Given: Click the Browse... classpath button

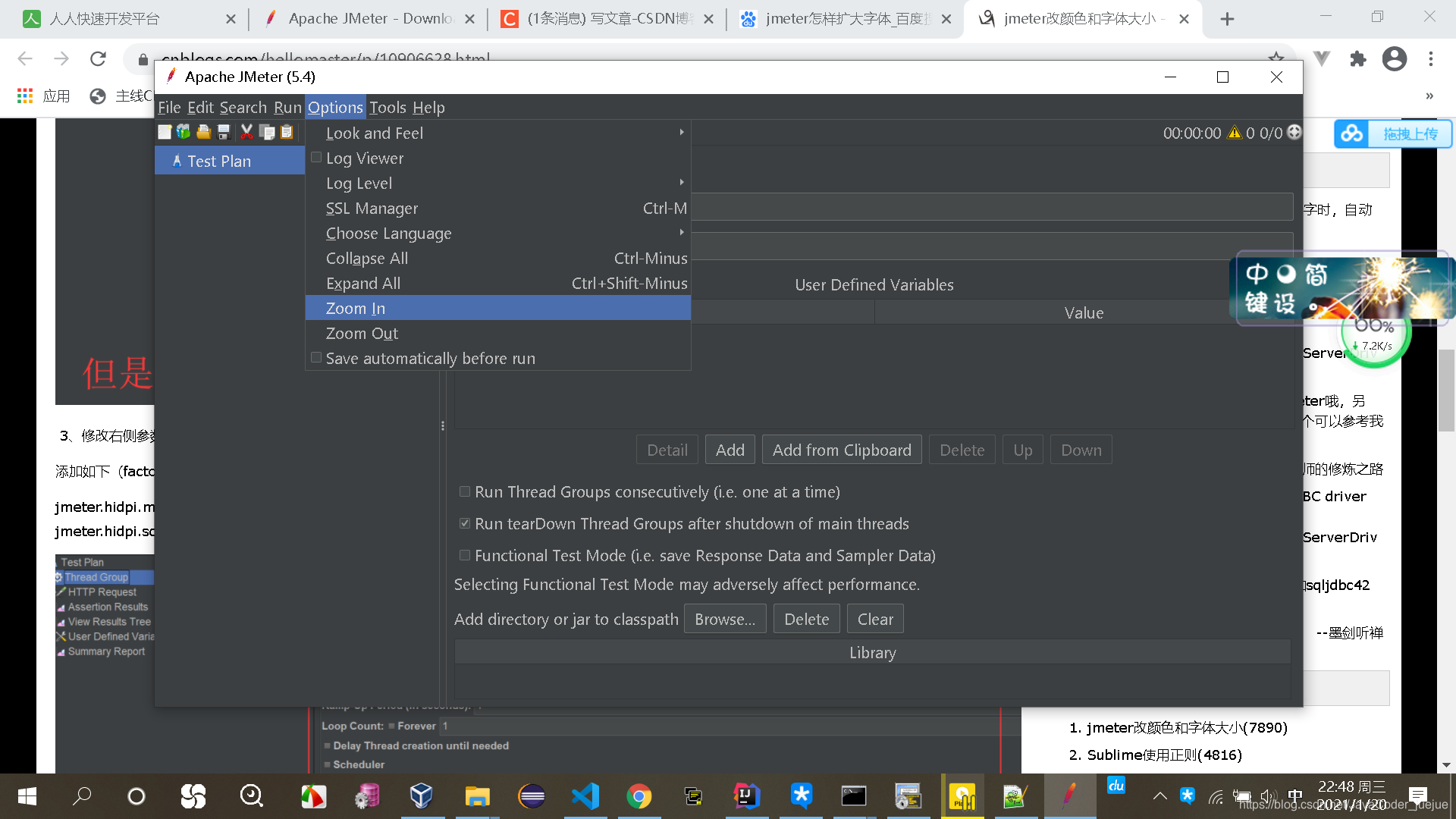Looking at the screenshot, I should tap(725, 620).
